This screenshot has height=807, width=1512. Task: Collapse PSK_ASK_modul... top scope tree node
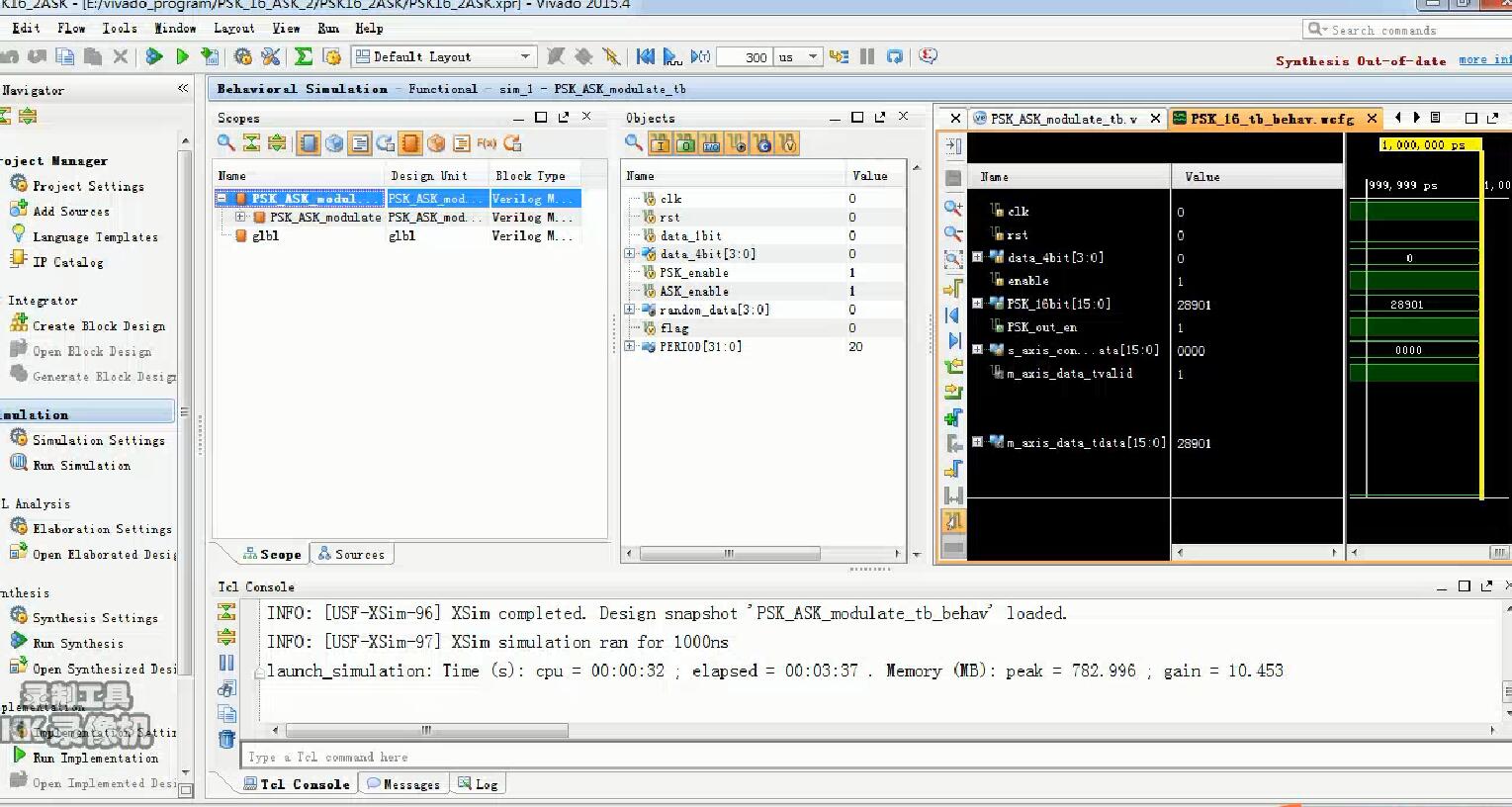click(222, 198)
